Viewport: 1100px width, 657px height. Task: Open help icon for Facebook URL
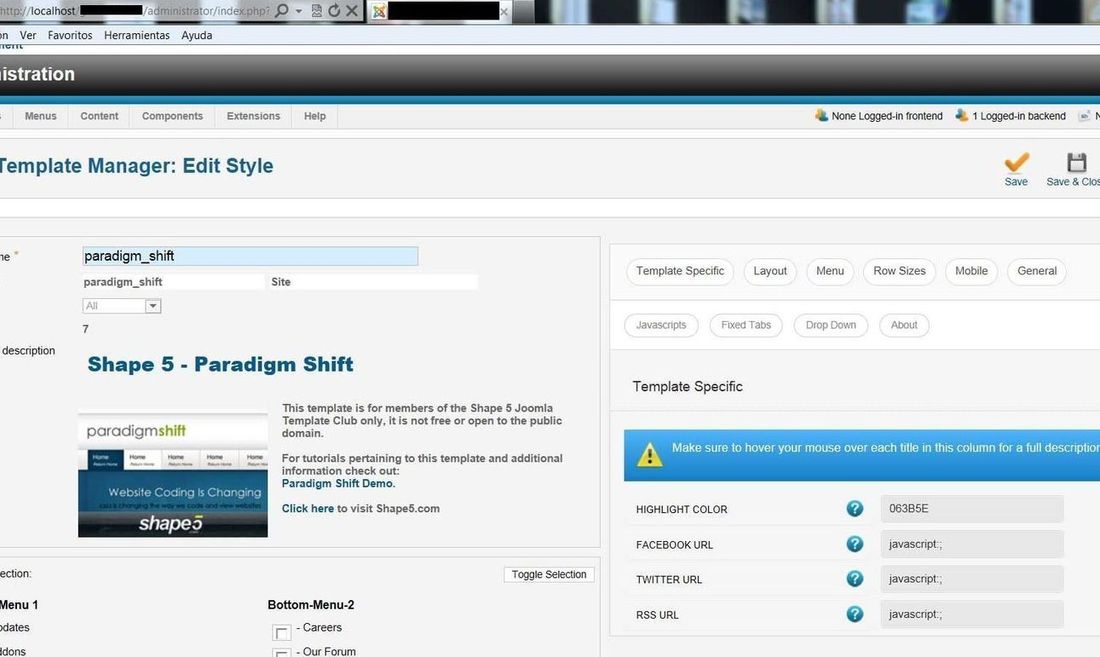click(x=854, y=543)
